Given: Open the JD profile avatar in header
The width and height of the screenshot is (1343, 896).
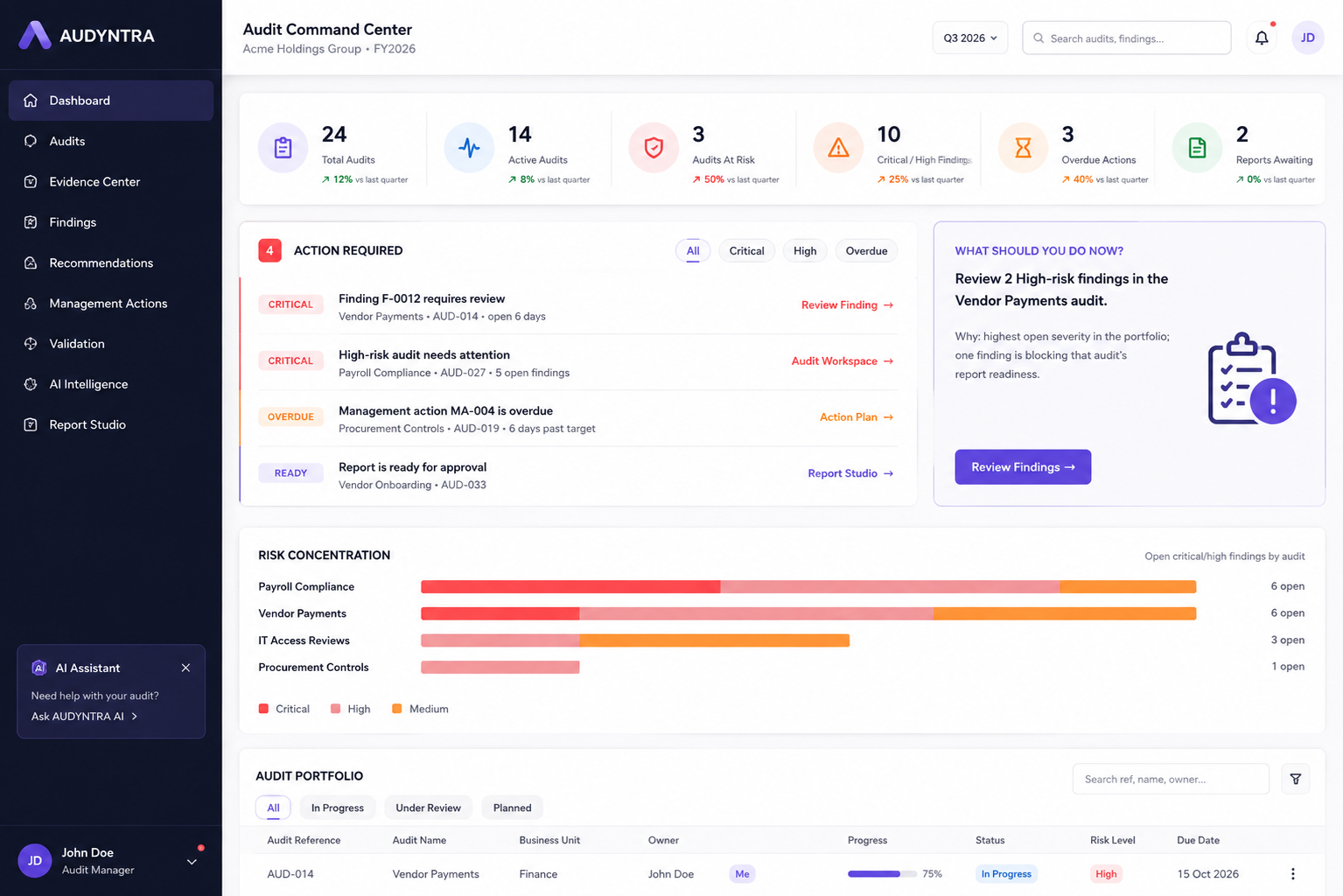Looking at the screenshot, I should pyautogui.click(x=1308, y=38).
